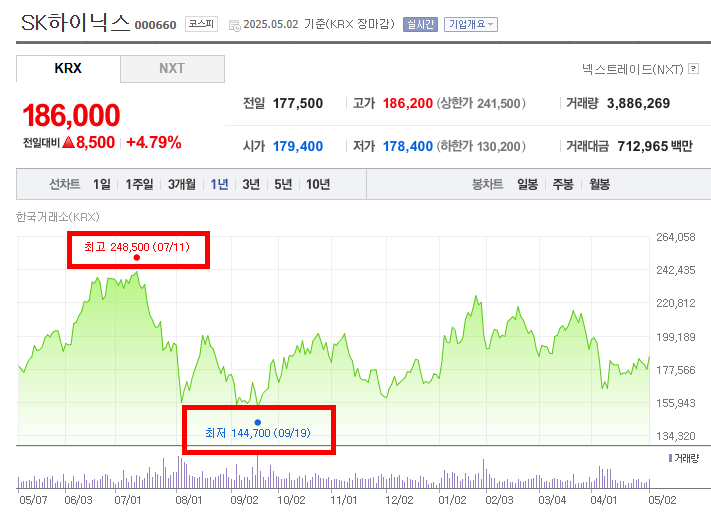Screen dimensions: 711x519
Task: Click the 09/02 date axis label
Action: (244, 500)
